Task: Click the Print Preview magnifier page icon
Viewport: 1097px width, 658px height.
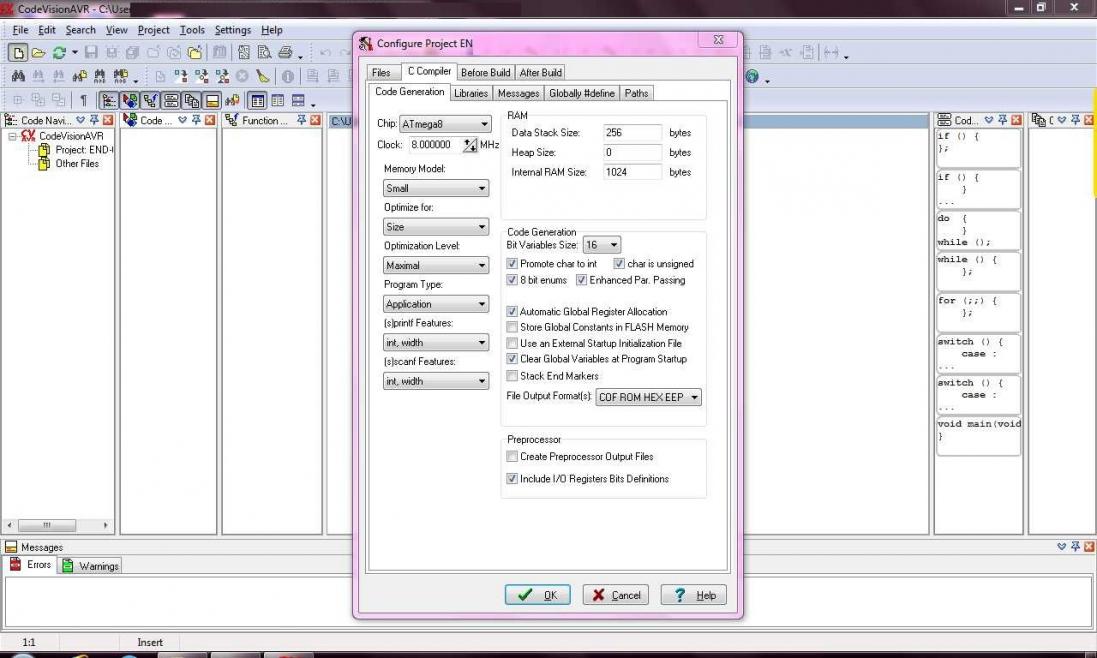Action: point(264,52)
